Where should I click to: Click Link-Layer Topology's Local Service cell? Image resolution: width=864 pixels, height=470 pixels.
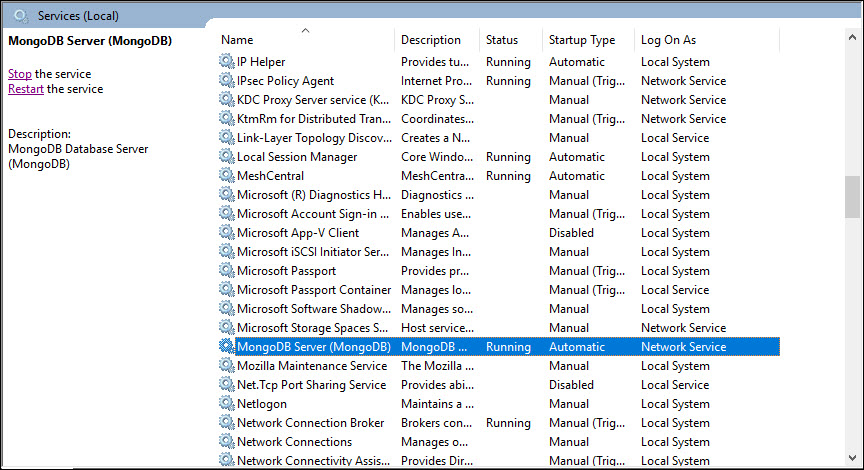tap(675, 138)
